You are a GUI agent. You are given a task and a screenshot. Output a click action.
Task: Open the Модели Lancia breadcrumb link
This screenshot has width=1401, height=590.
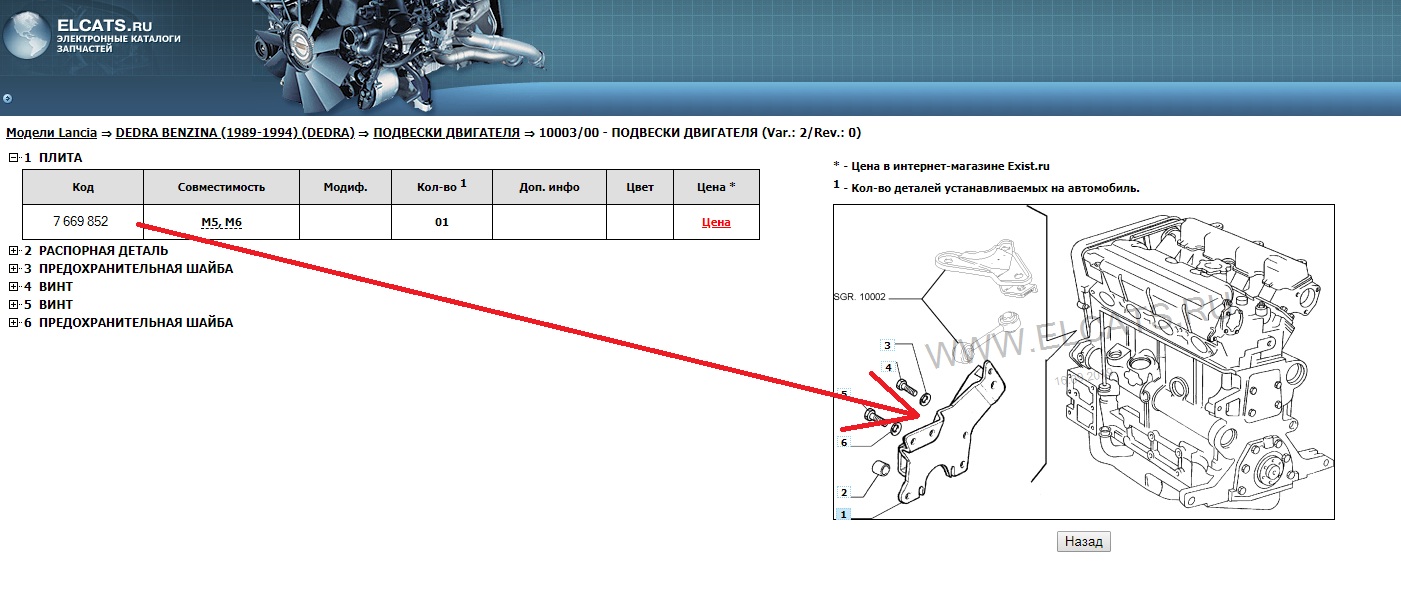coord(52,133)
